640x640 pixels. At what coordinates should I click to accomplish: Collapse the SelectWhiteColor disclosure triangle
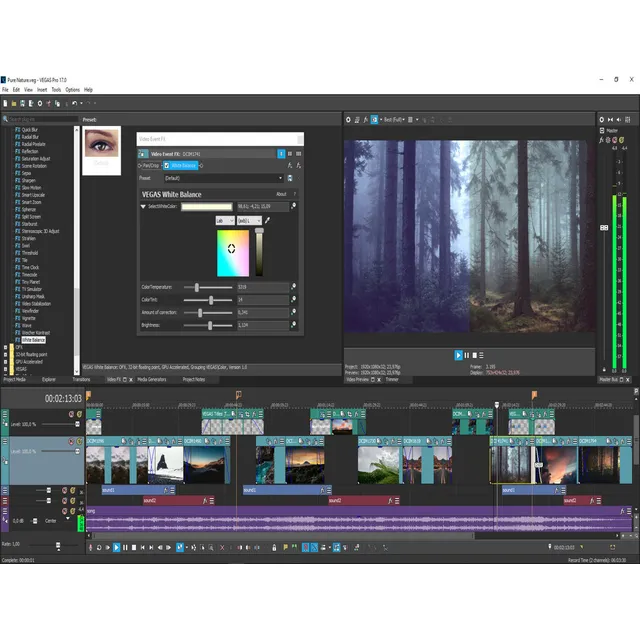point(143,207)
